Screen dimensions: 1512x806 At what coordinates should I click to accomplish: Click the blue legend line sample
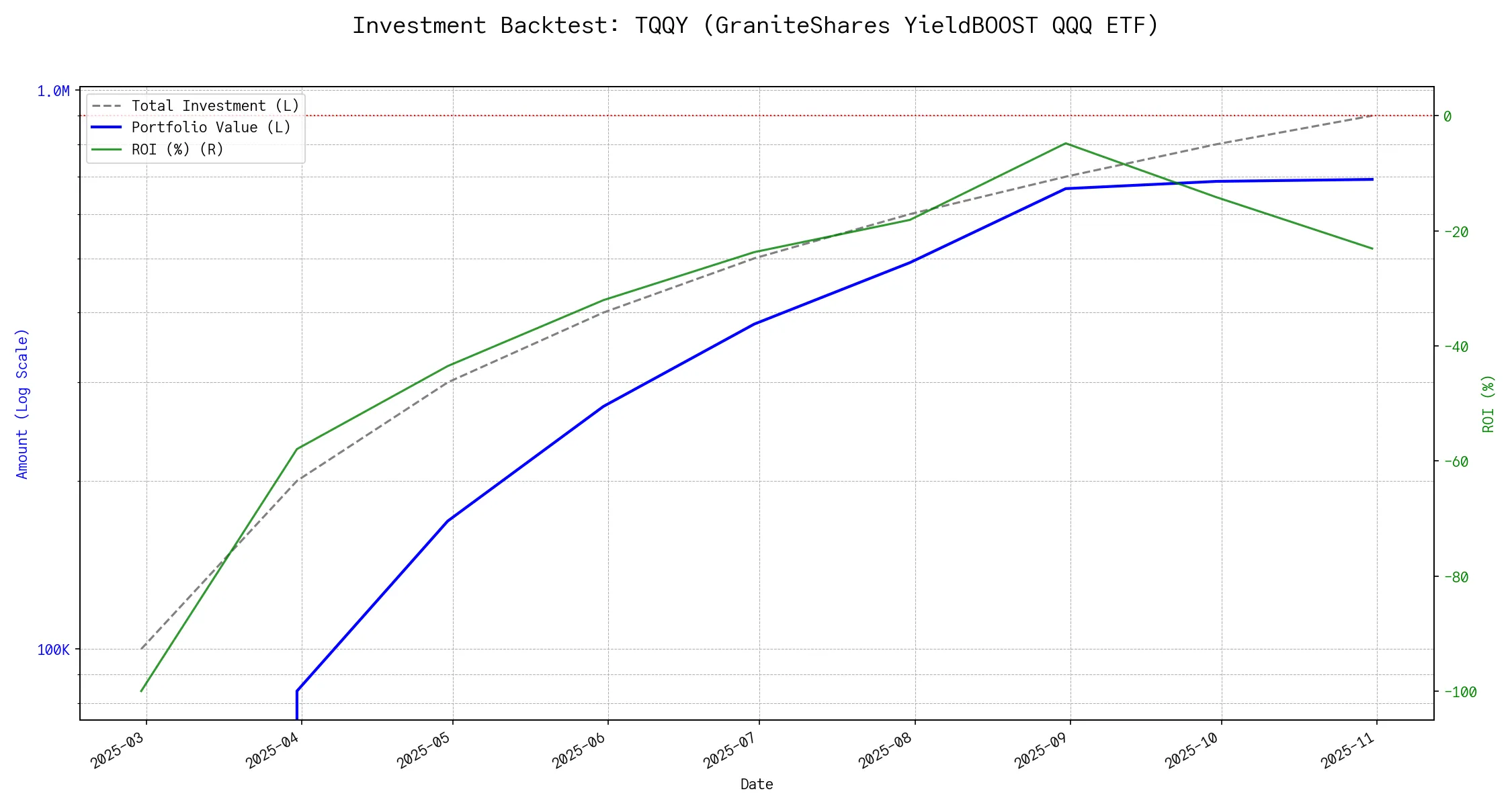107,128
